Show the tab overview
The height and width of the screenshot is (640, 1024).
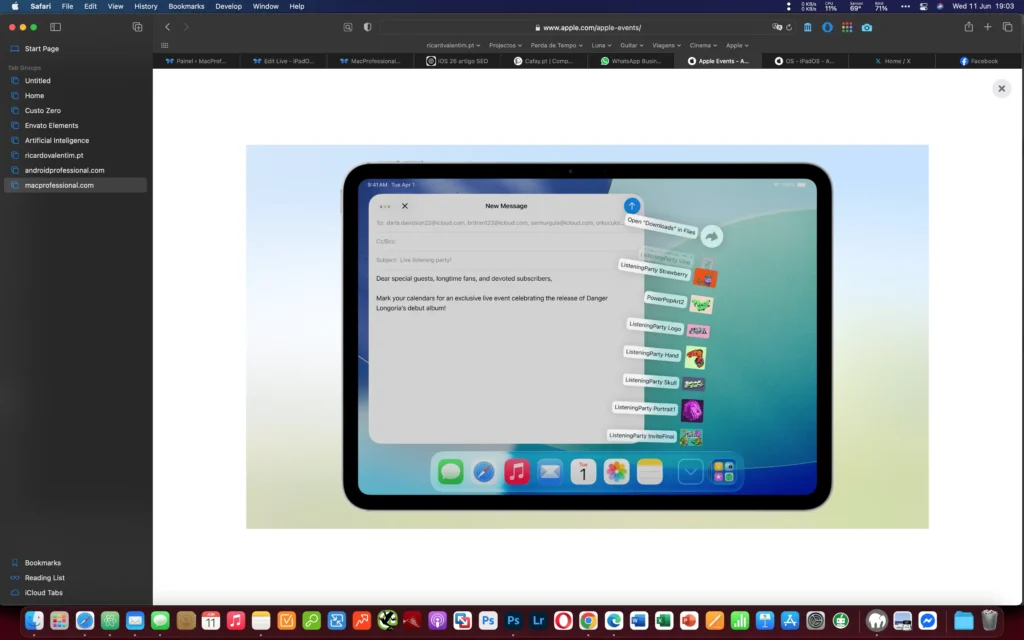point(1007,27)
